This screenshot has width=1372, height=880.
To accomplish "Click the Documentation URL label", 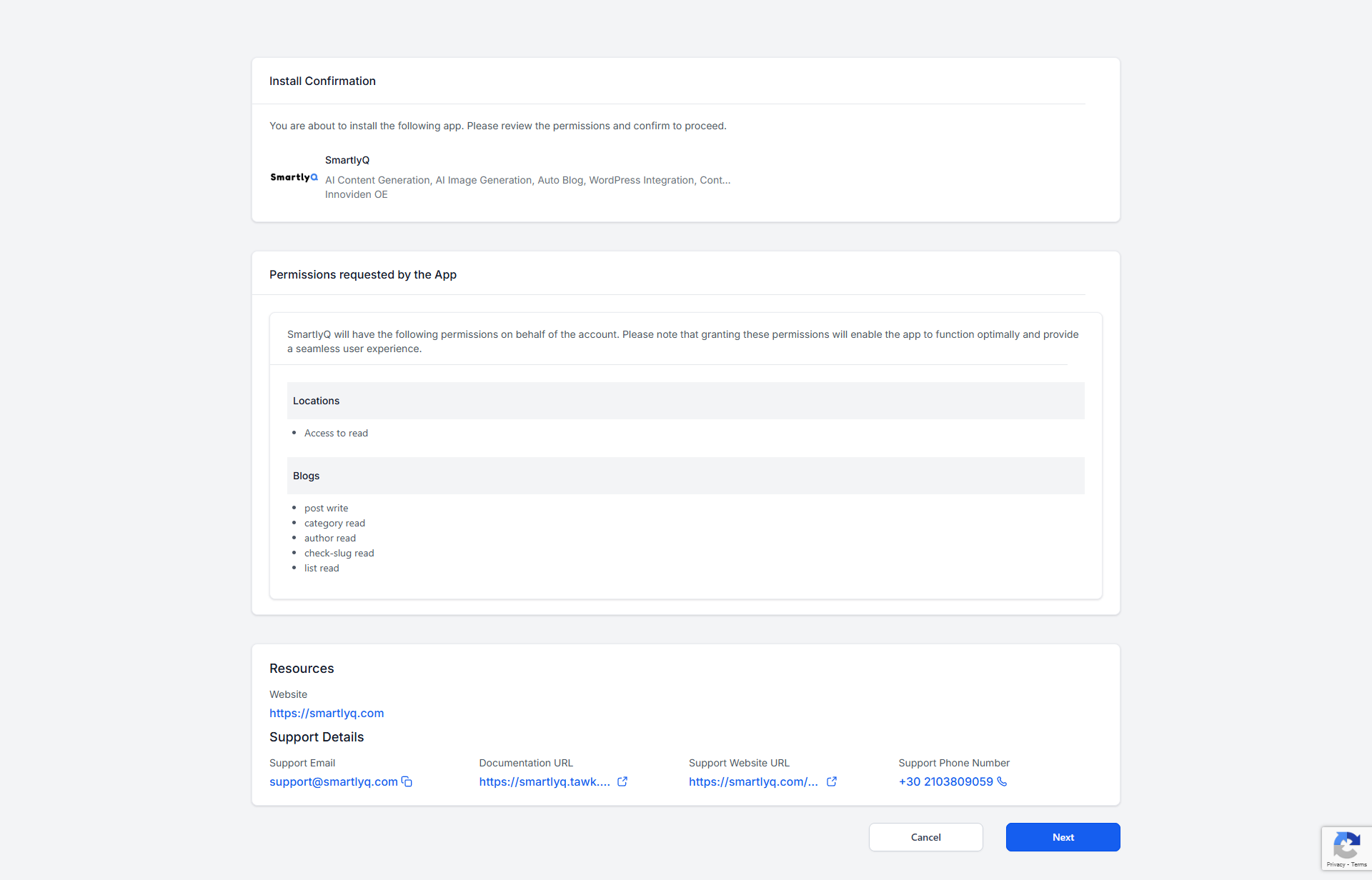I will [x=526, y=763].
